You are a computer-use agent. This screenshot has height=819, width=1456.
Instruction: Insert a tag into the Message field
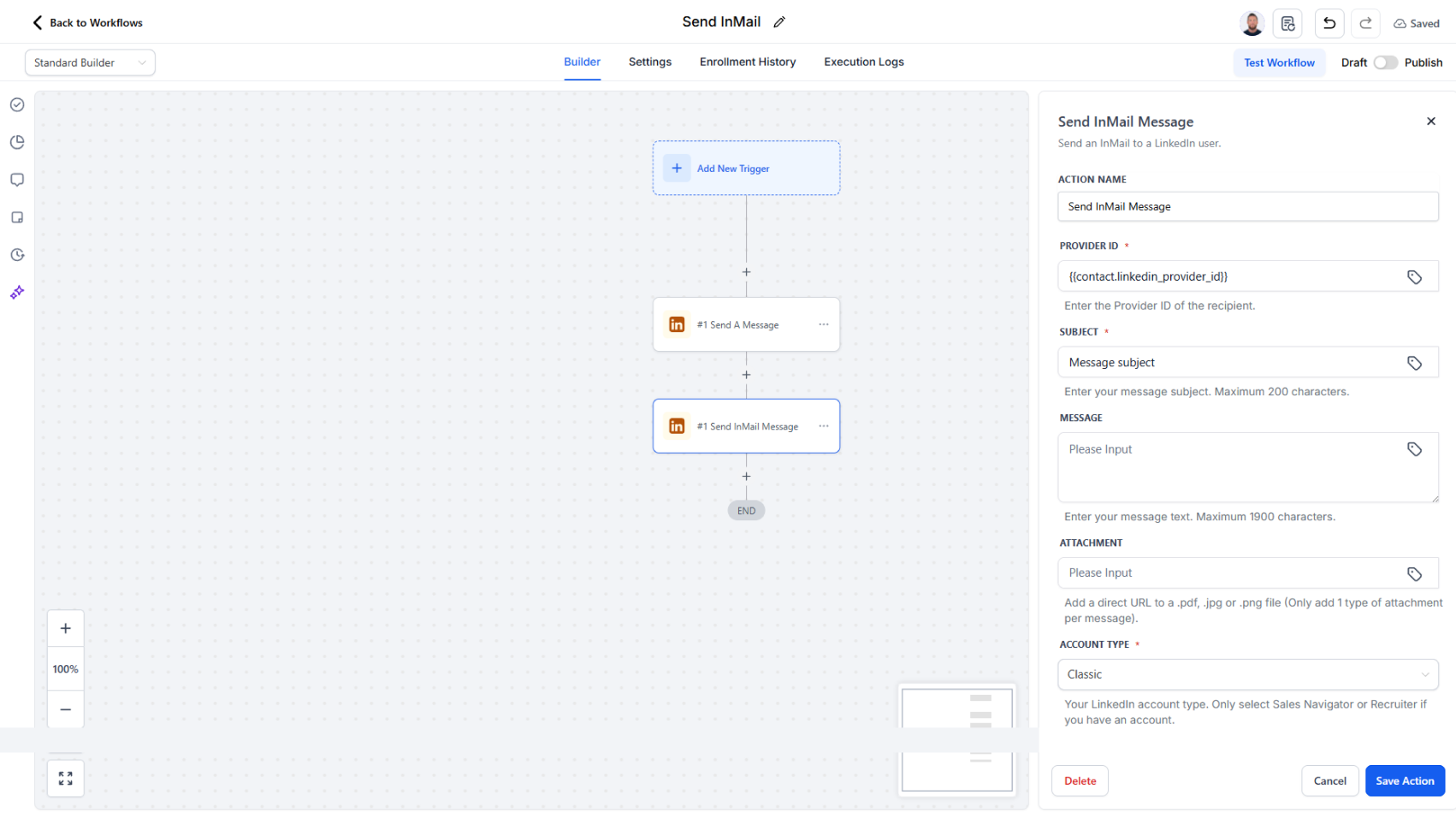pyautogui.click(x=1414, y=448)
